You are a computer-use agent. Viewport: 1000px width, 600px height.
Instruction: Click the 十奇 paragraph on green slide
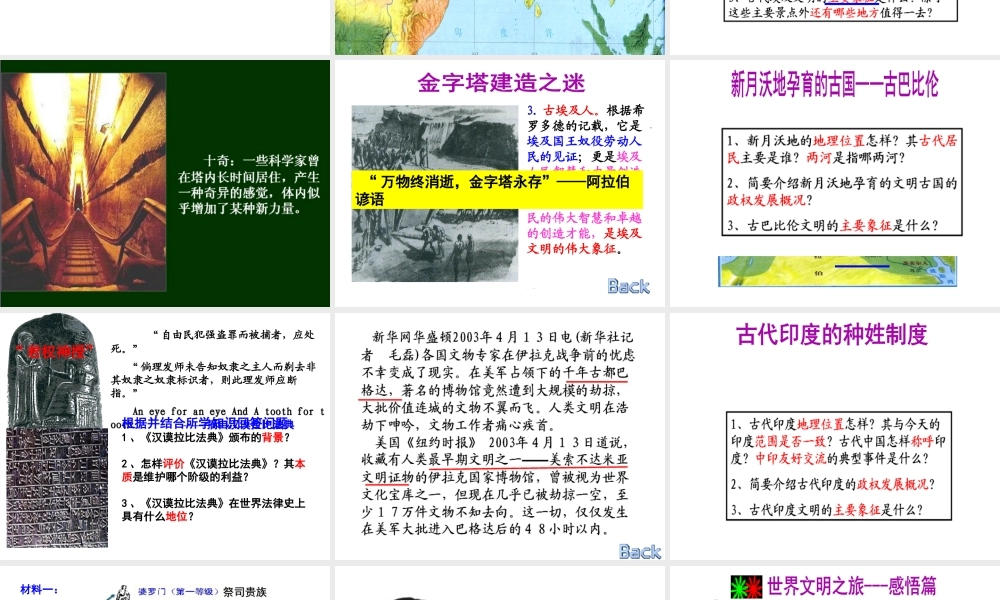[249, 184]
